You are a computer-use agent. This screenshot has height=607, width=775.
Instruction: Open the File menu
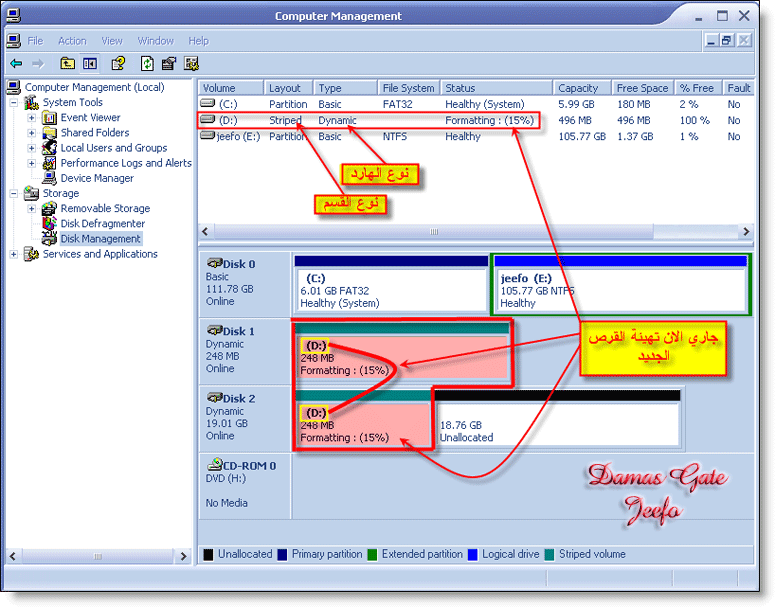point(35,41)
